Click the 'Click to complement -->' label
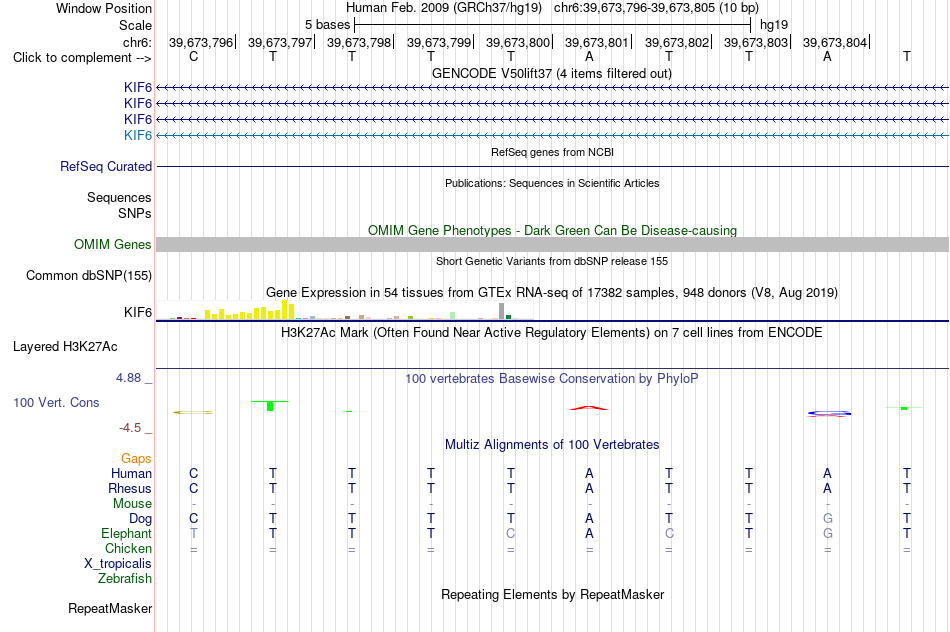Image resolution: width=950 pixels, height=632 pixels. [x=82, y=58]
